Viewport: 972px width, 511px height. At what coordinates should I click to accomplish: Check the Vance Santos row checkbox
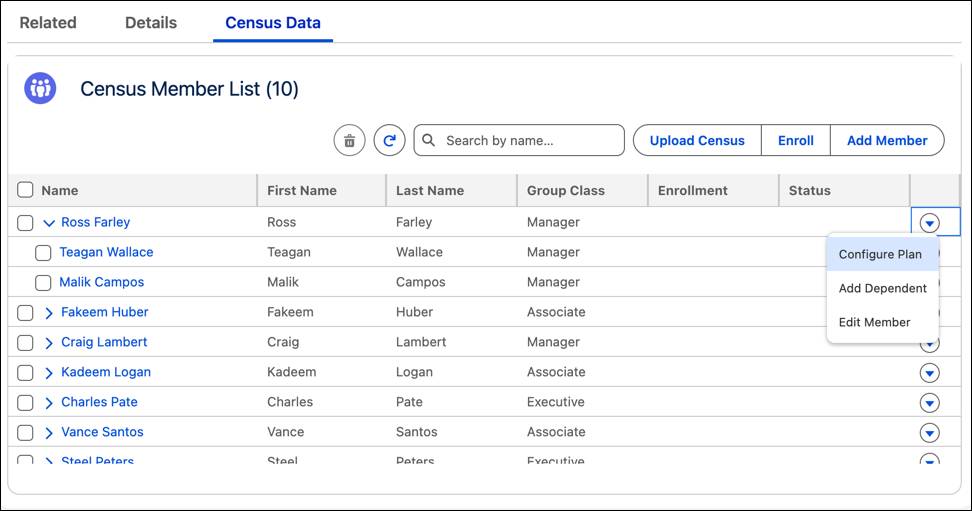pos(25,432)
